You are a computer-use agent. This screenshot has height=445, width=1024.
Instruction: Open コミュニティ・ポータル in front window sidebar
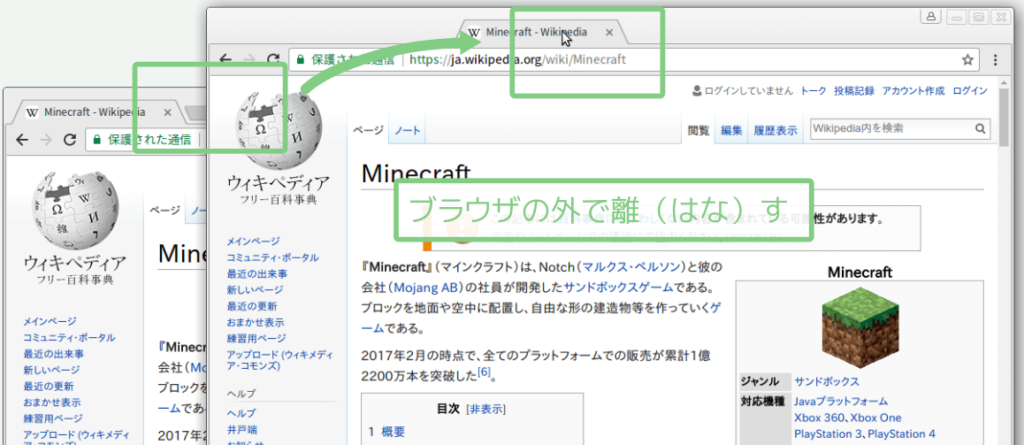click(273, 257)
